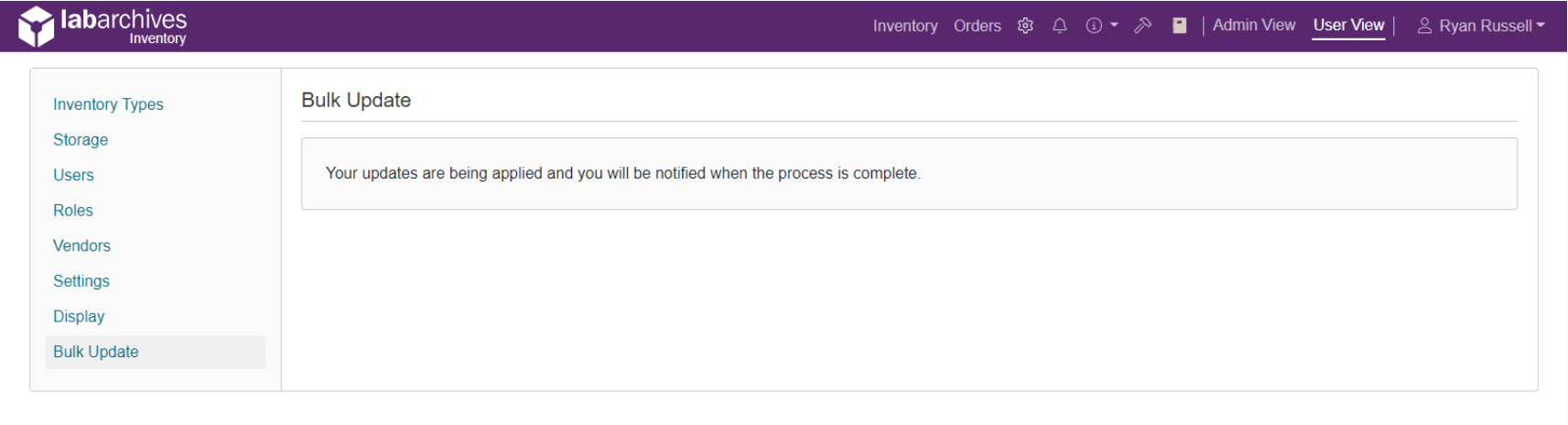The height and width of the screenshot is (425, 1568).
Task: Select Storage in the sidebar
Action: (x=81, y=140)
